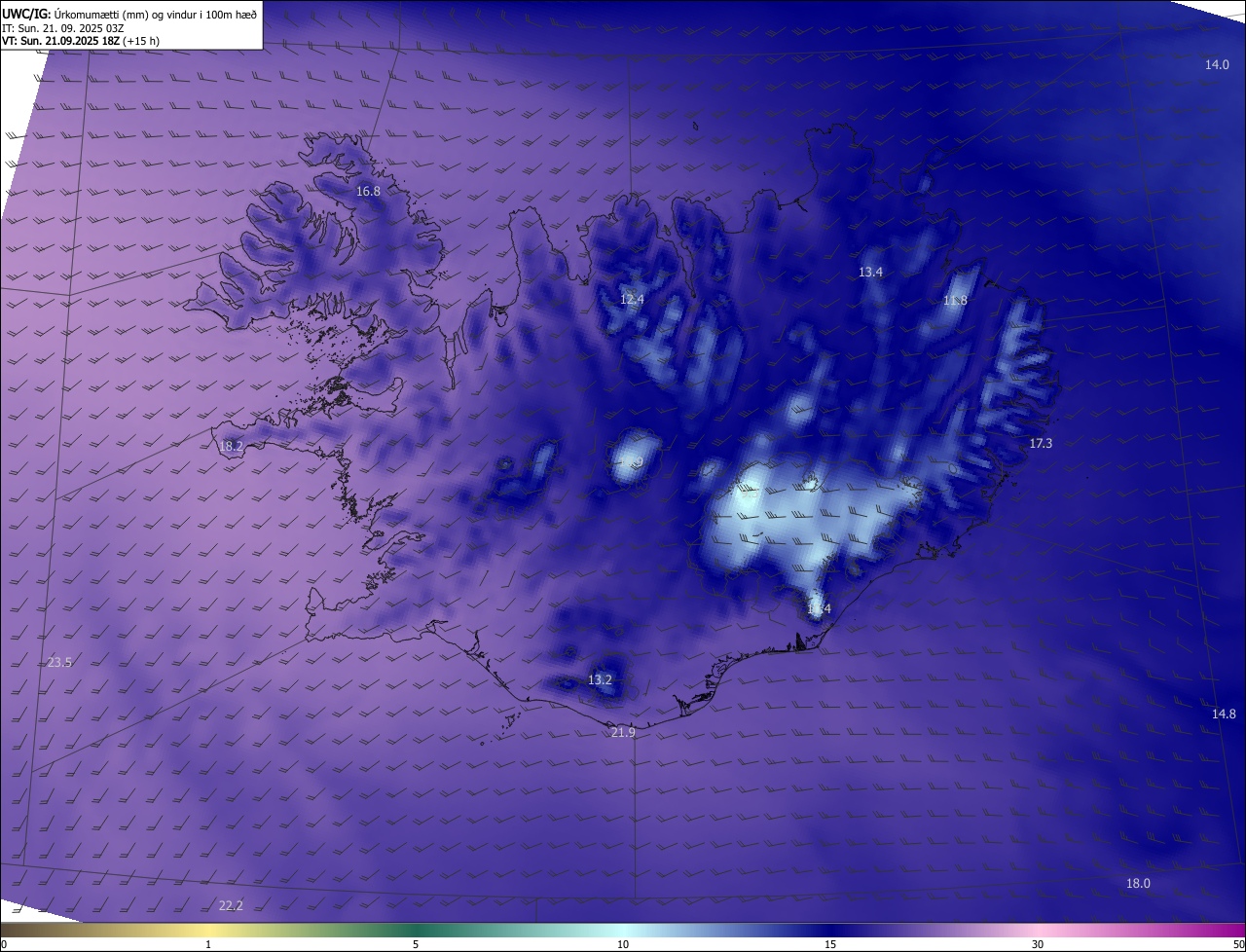Select the 12.4 value label

point(632,299)
